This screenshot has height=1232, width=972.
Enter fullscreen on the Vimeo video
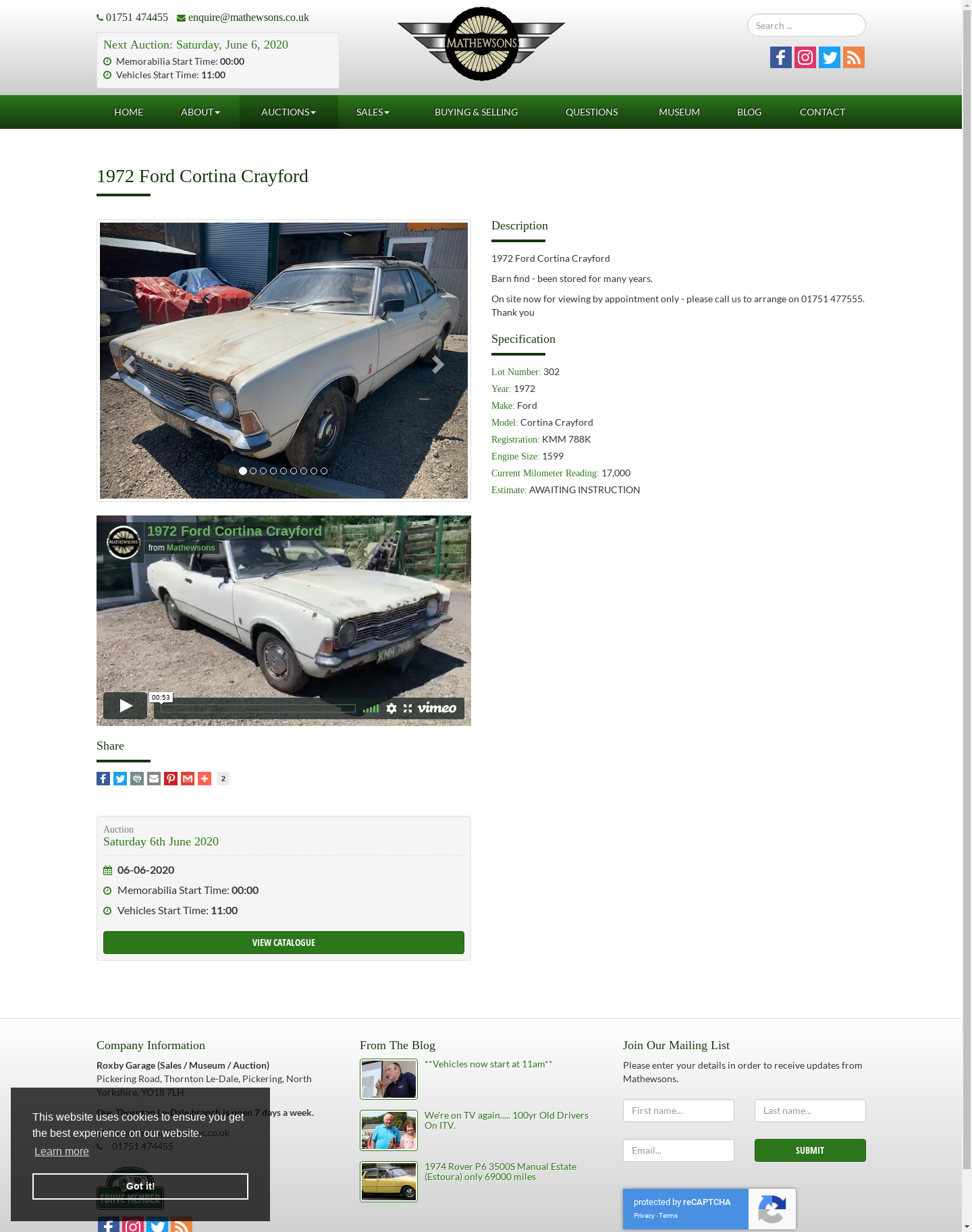pos(408,708)
